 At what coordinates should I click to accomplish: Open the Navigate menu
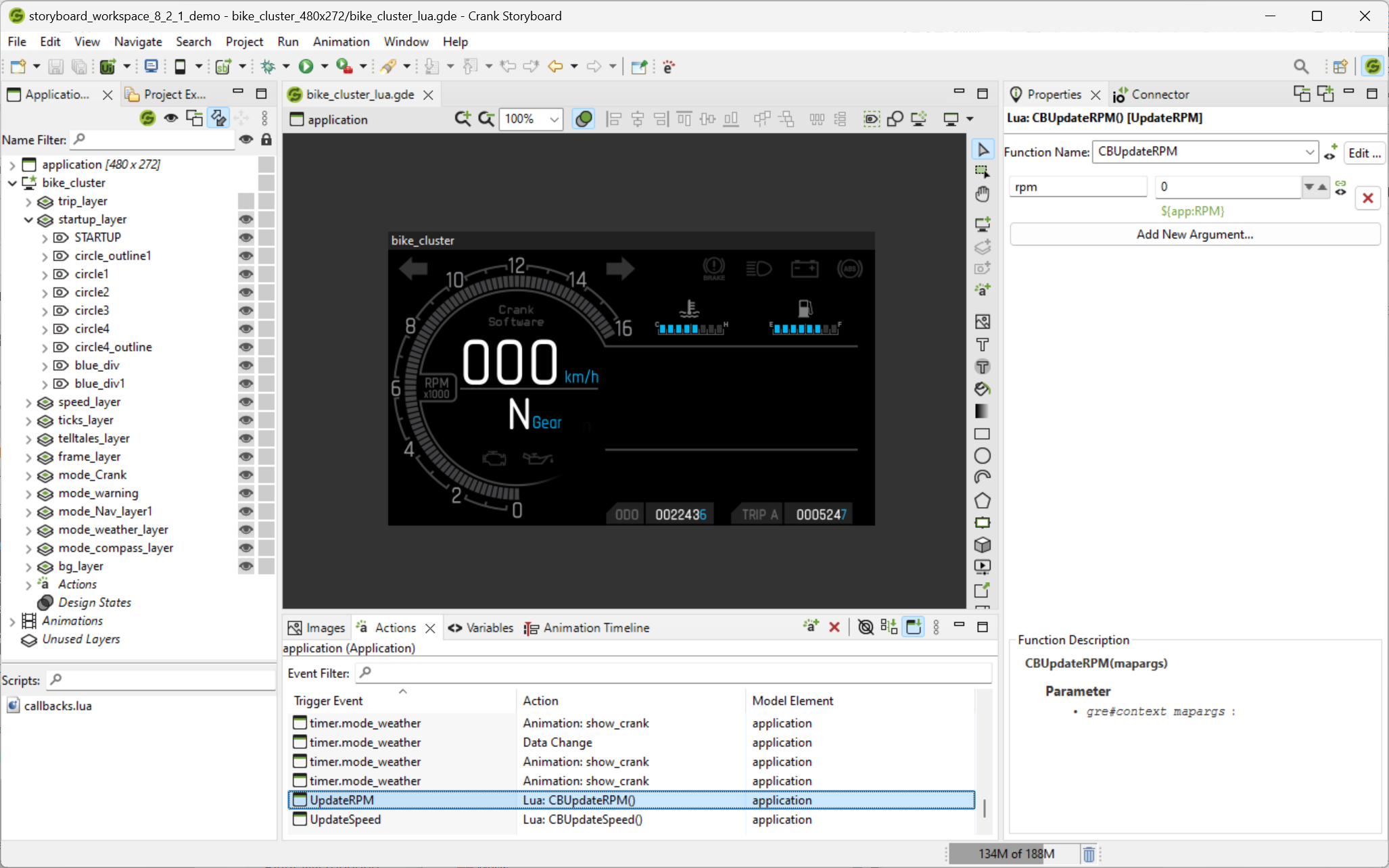pos(138,41)
